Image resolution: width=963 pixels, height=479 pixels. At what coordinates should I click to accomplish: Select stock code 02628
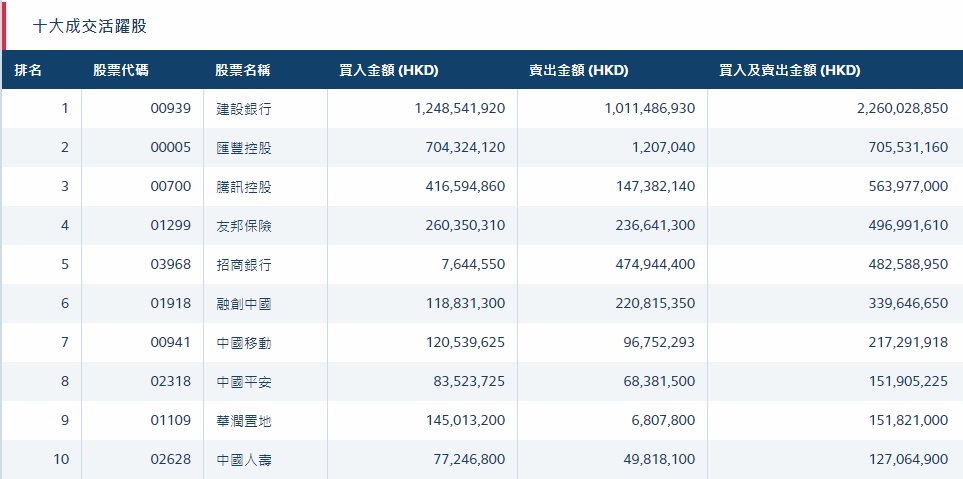tap(171, 459)
